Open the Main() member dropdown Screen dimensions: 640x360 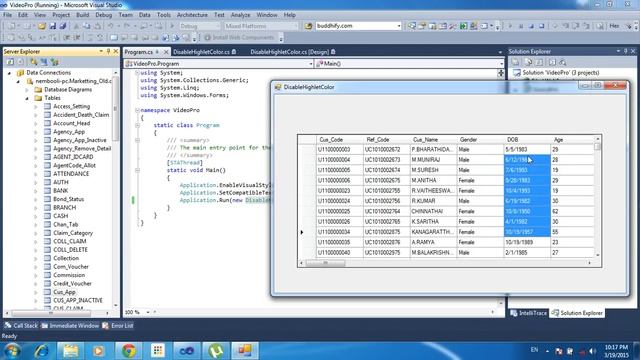click(x=410, y=64)
